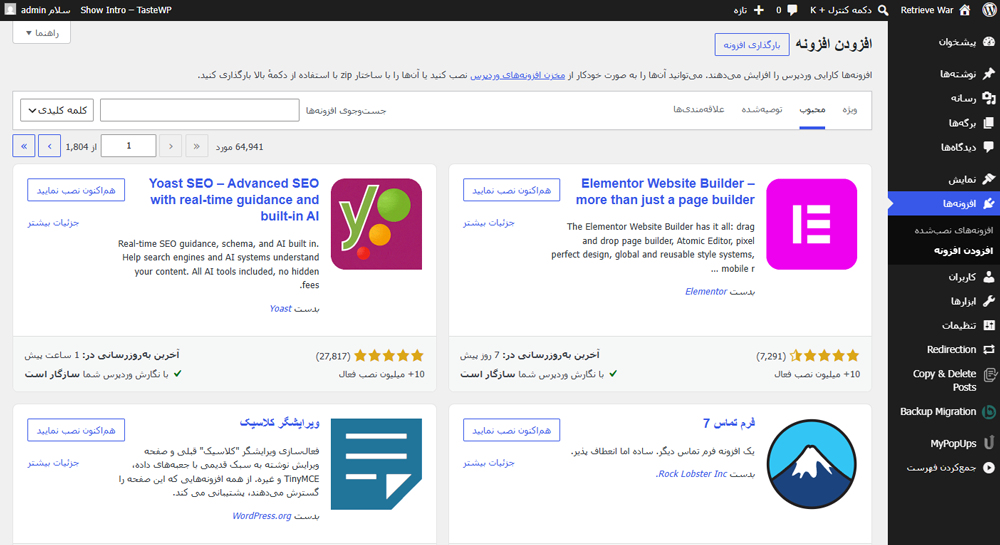Click the admin user avatar icon
This screenshot has height=545, width=1000.
tap(10, 10)
